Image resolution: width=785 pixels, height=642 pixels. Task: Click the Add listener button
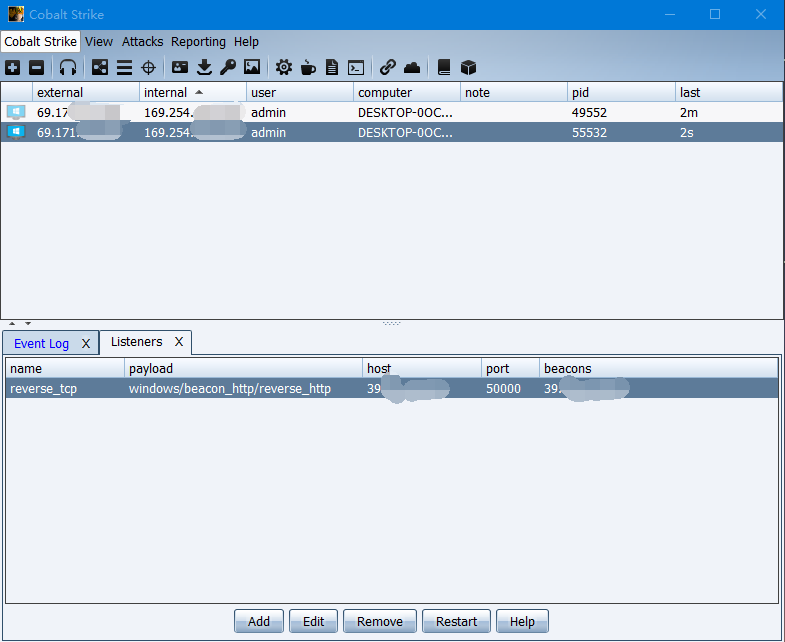(x=259, y=621)
